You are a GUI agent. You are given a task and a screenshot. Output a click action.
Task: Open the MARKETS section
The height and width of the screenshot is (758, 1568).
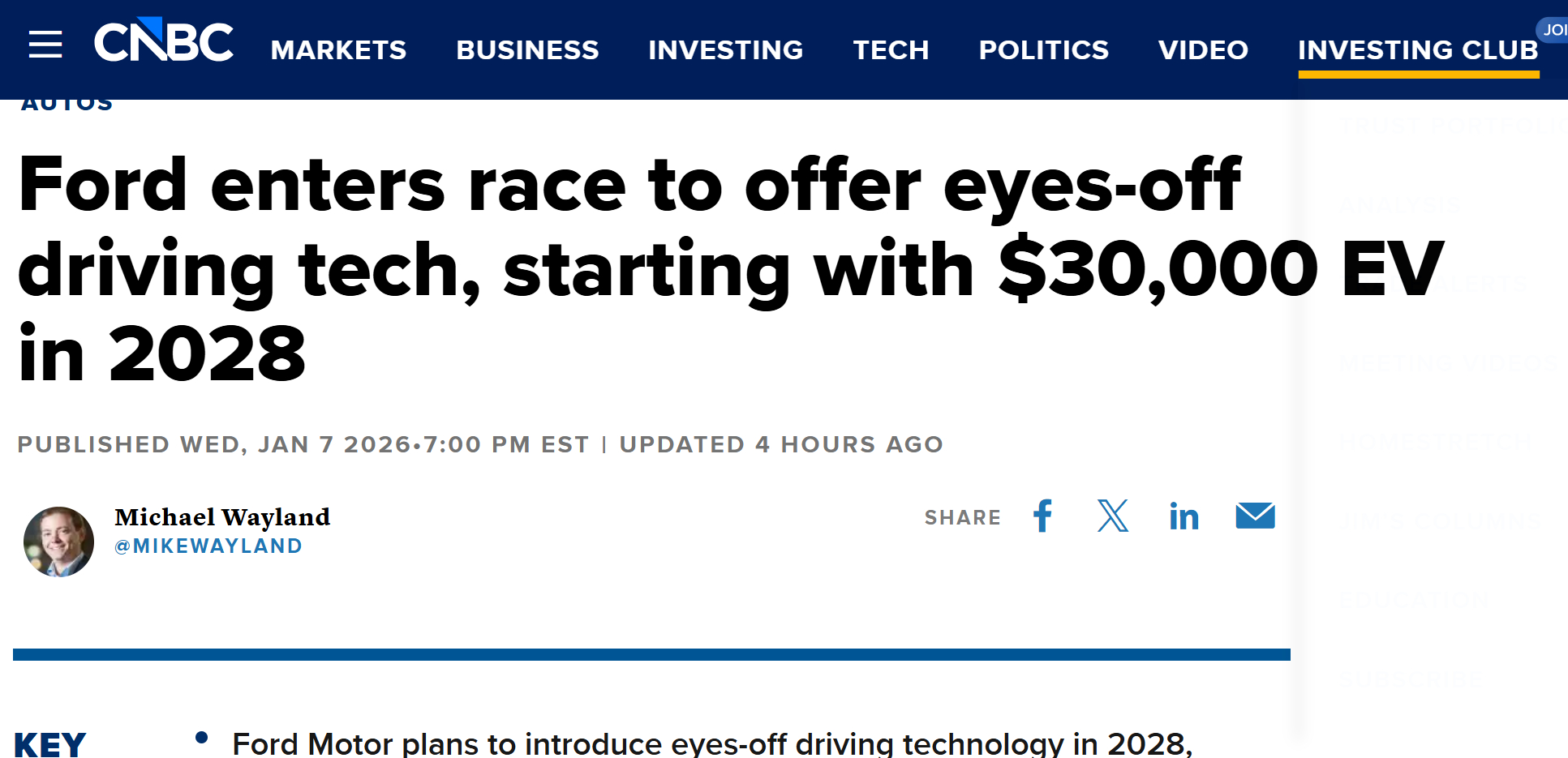point(337,49)
